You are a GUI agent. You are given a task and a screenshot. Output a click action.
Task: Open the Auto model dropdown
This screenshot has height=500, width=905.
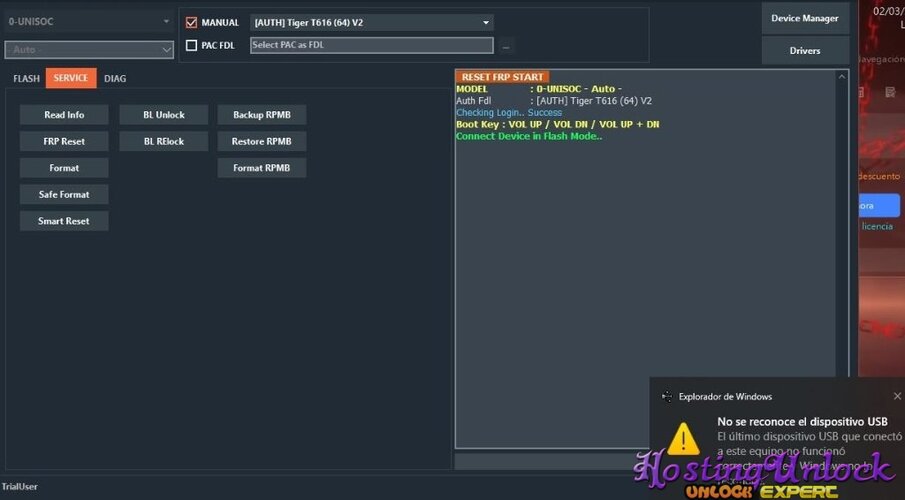(x=89, y=50)
